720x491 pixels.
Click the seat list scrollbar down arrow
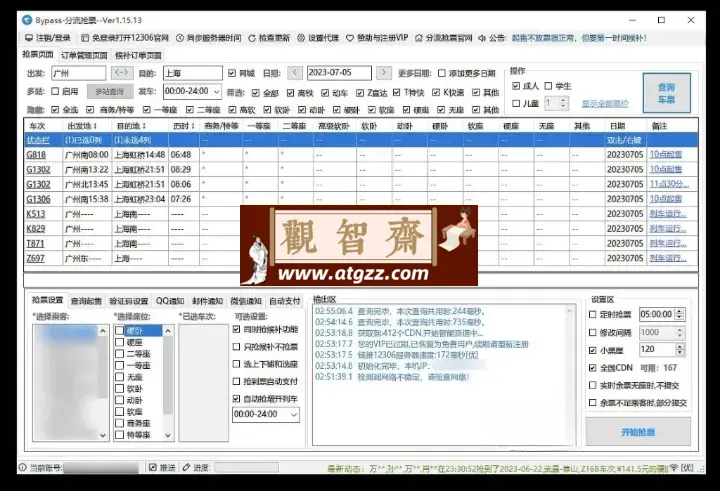(168, 435)
